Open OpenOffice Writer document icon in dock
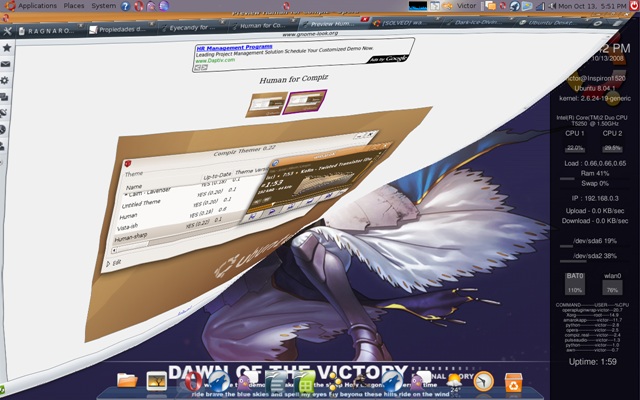 276,382
